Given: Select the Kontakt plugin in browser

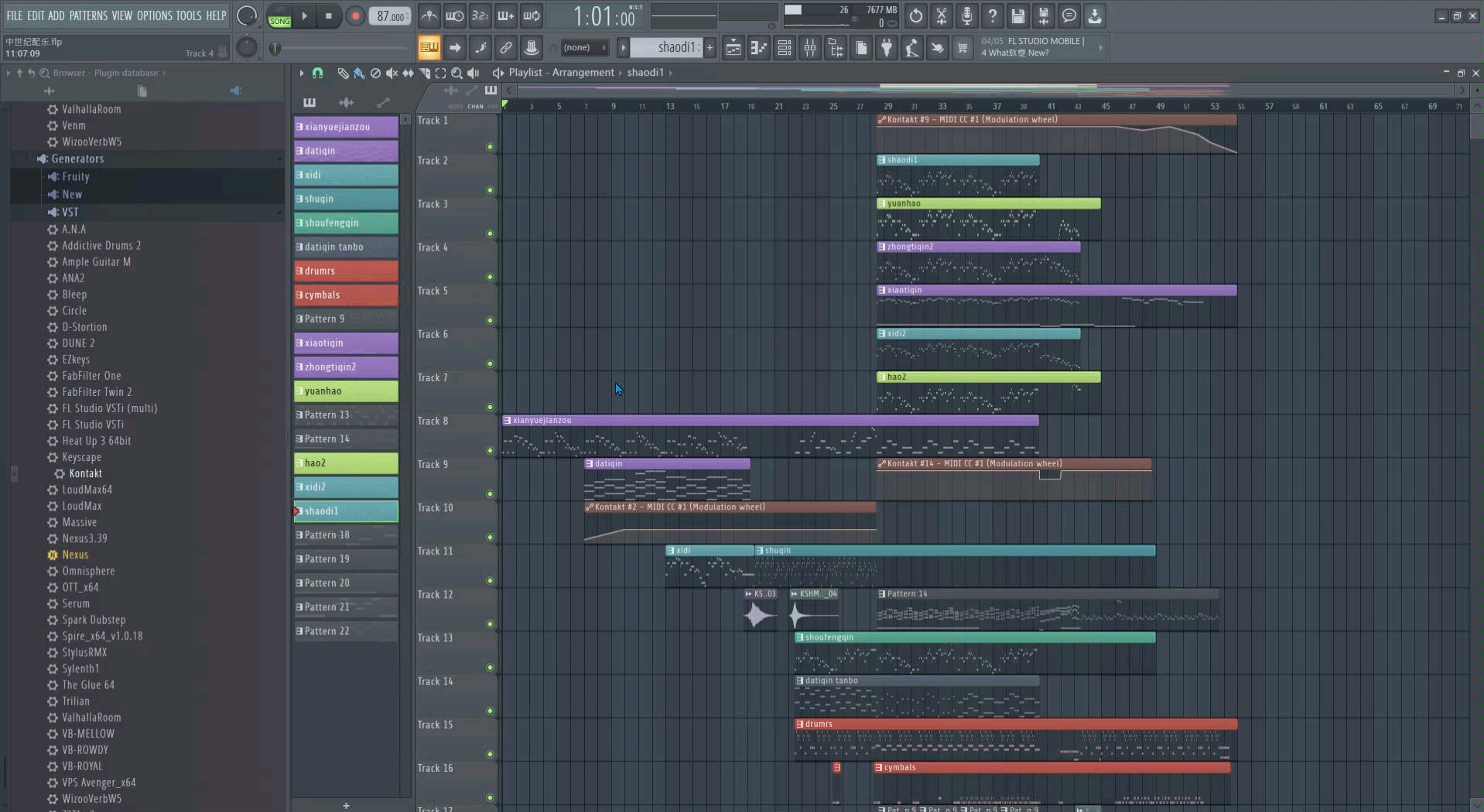Looking at the screenshot, I should coord(85,474).
